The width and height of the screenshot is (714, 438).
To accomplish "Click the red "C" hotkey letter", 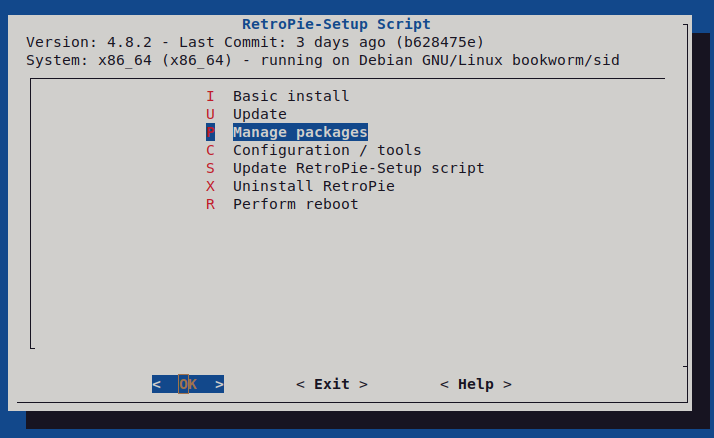I will pos(210,150).
